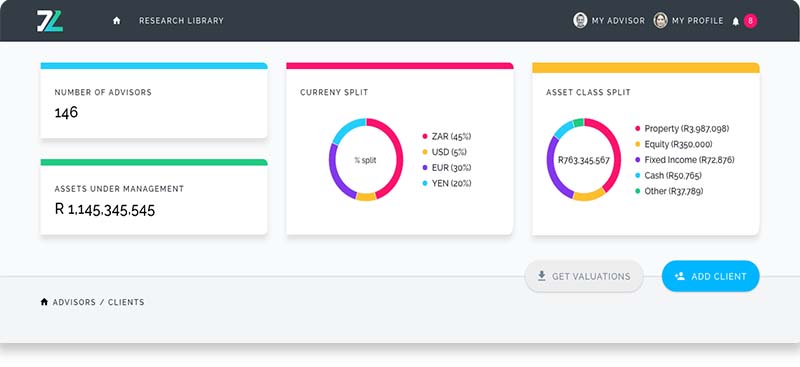Open the home icon in navigation bar
This screenshot has height=367, width=800.
click(x=117, y=21)
